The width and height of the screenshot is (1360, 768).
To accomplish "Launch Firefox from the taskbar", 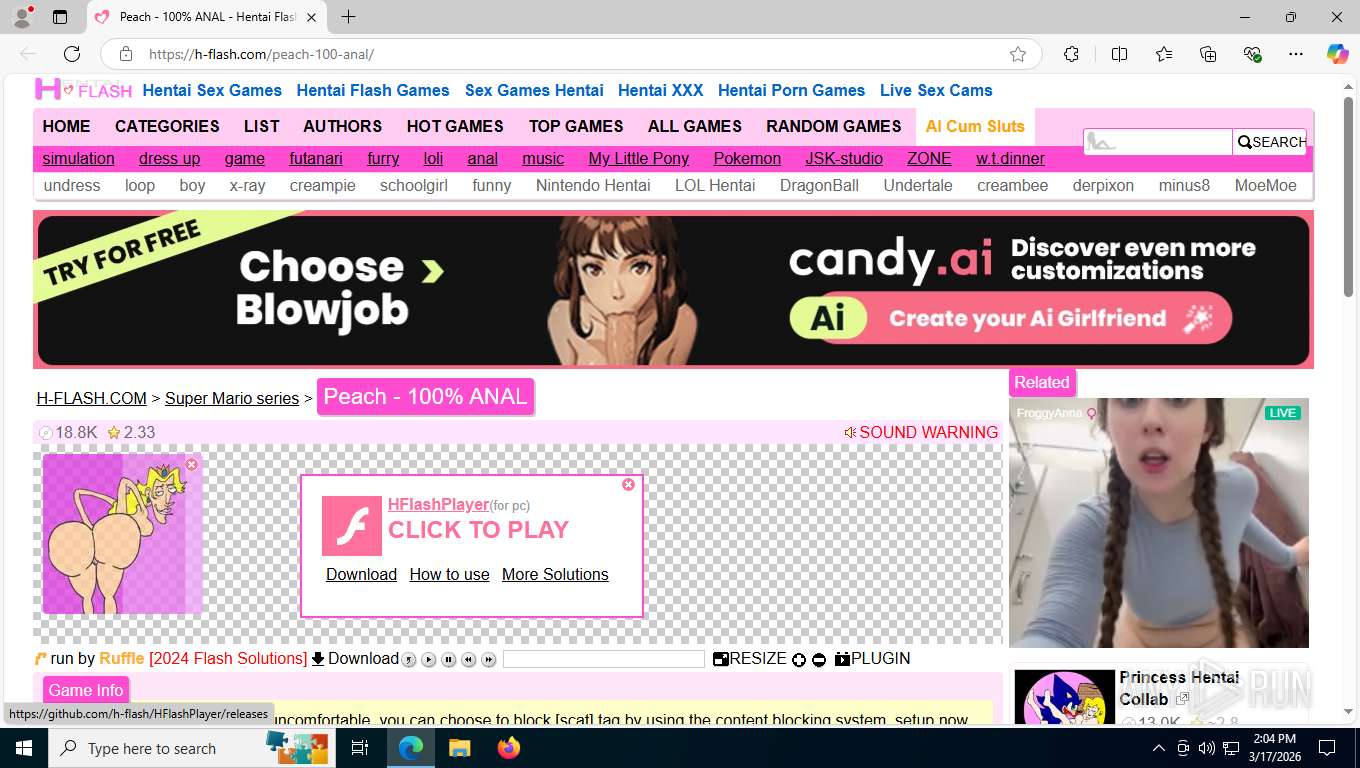I will click(x=509, y=748).
